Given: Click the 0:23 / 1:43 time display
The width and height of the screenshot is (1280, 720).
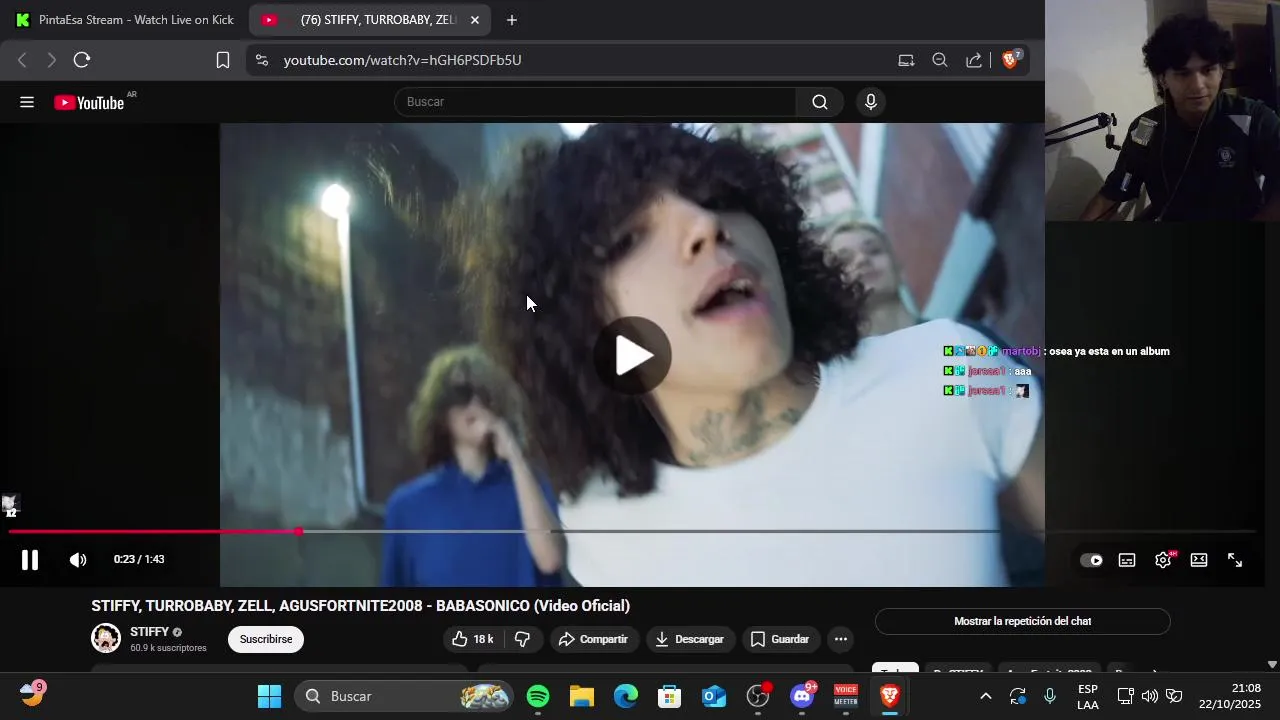Looking at the screenshot, I should point(139,560).
